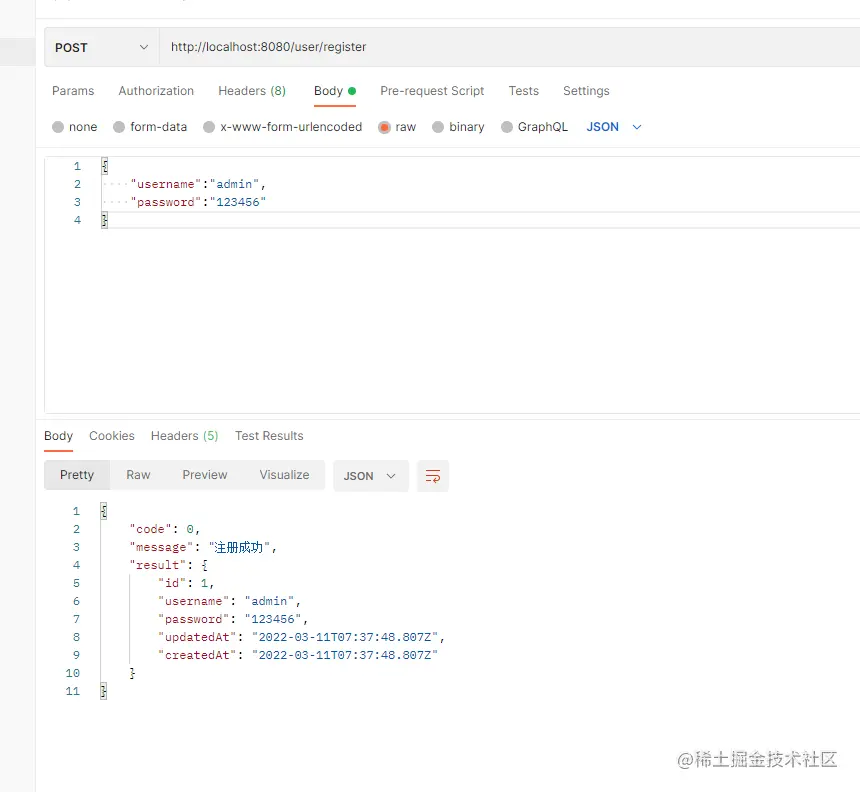This screenshot has height=792, width=860.
Task: Open the request Settings tab
Action: coord(586,90)
